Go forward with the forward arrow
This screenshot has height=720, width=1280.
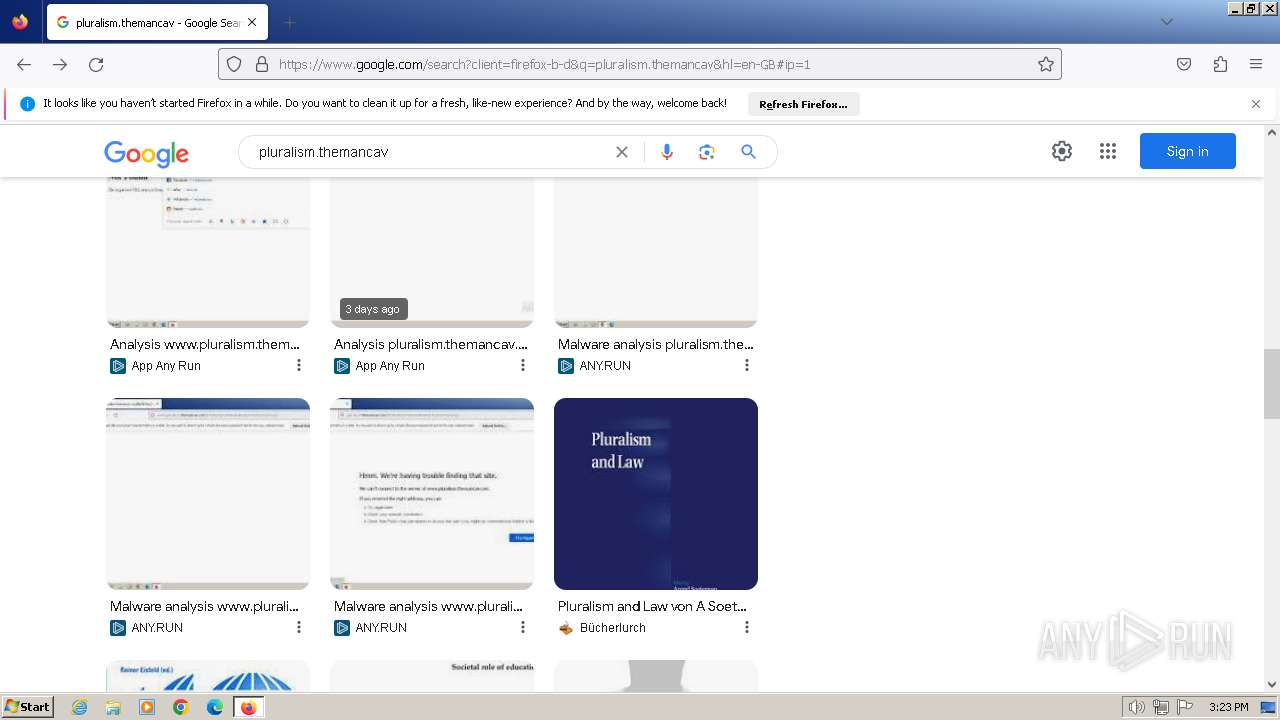click(x=60, y=64)
